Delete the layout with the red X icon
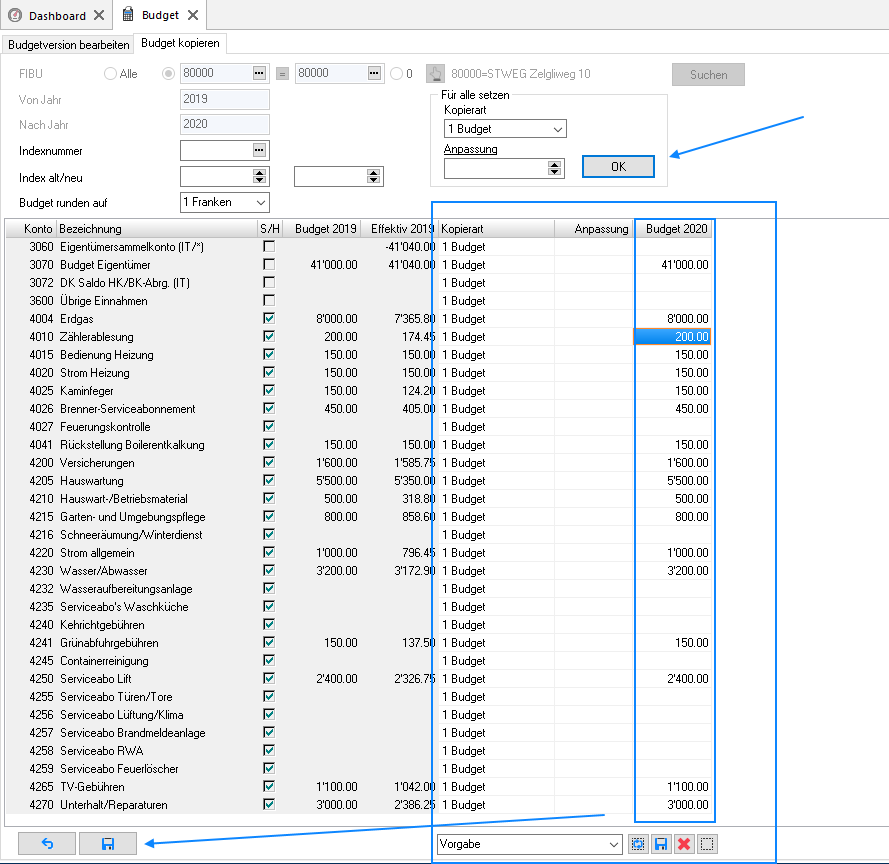This screenshot has width=889, height=864. point(684,844)
